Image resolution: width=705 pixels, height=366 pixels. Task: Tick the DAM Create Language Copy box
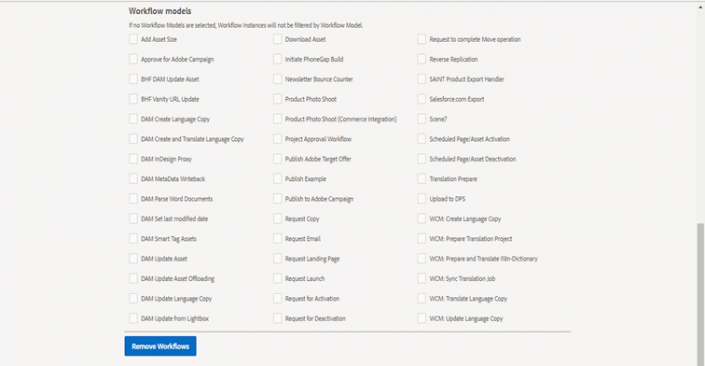[x=133, y=119]
